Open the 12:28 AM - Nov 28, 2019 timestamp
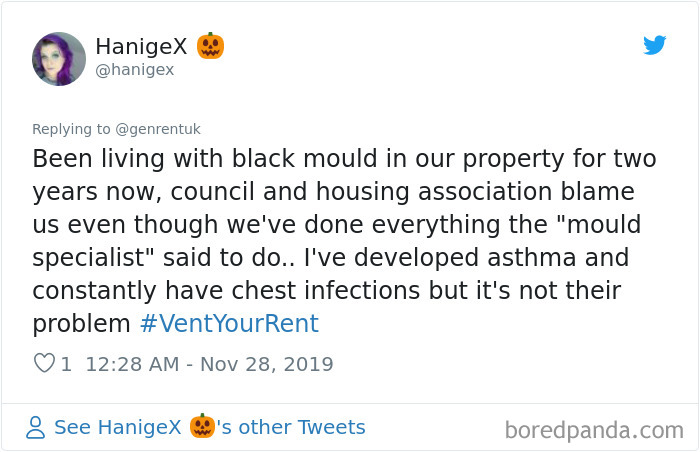Image resolution: width=700 pixels, height=452 pixels. coord(209,364)
